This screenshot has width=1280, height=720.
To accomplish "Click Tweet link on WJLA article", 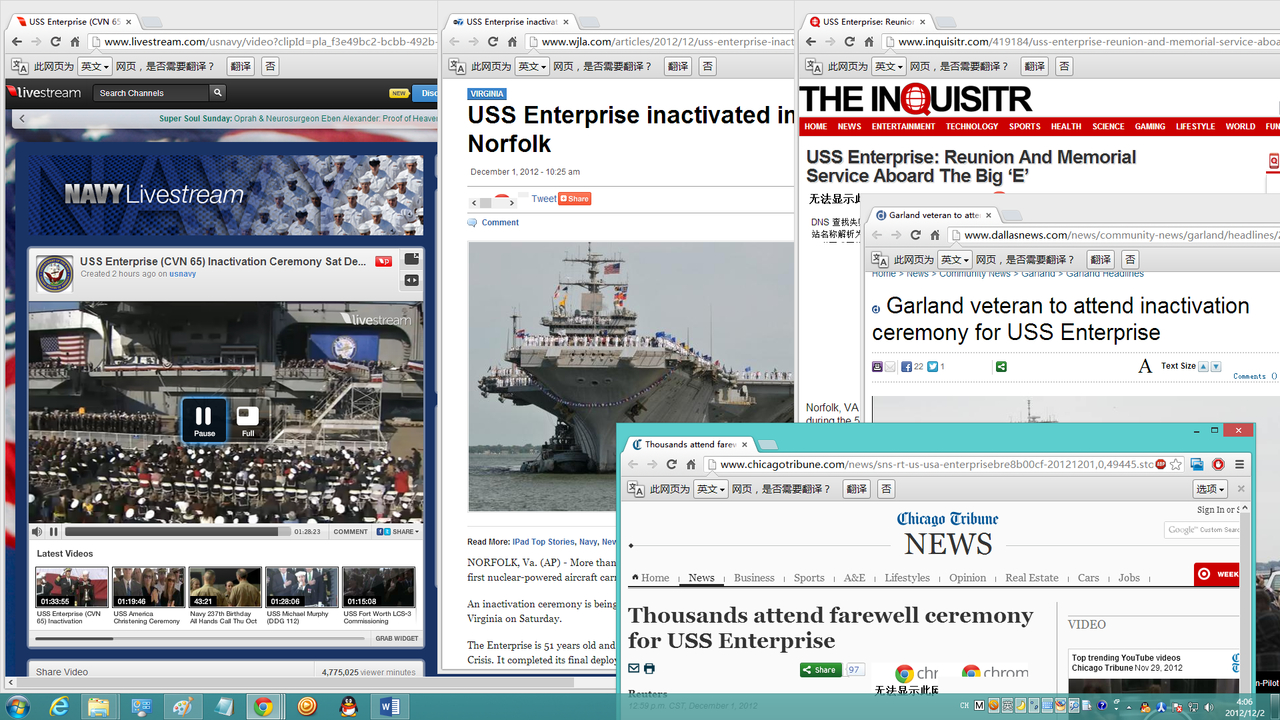I will [x=544, y=198].
